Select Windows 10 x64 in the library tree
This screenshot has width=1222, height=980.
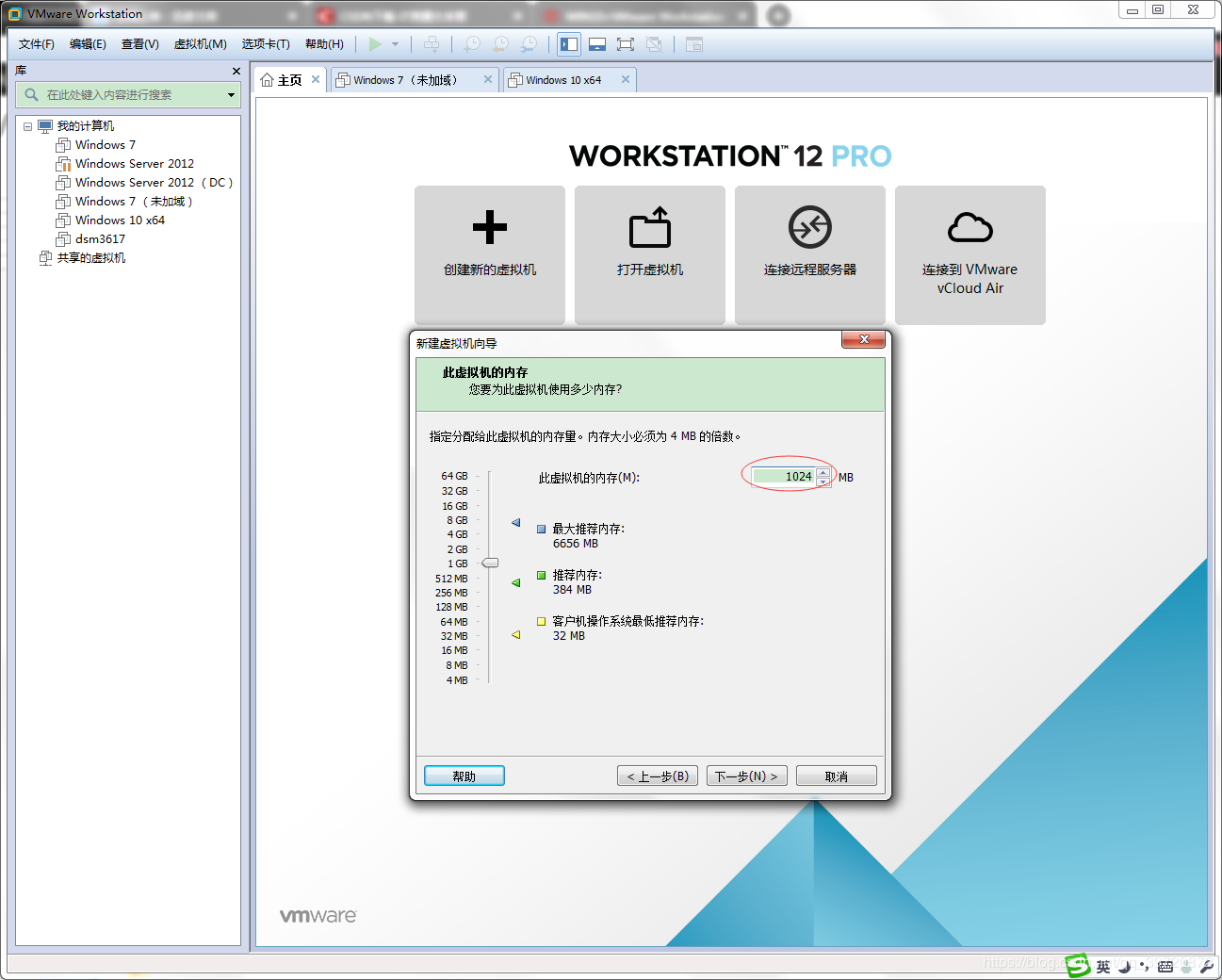(120, 220)
